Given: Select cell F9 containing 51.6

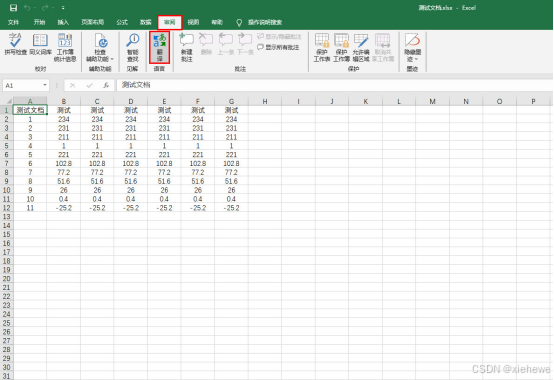Looking at the screenshot, I should click(198, 181).
